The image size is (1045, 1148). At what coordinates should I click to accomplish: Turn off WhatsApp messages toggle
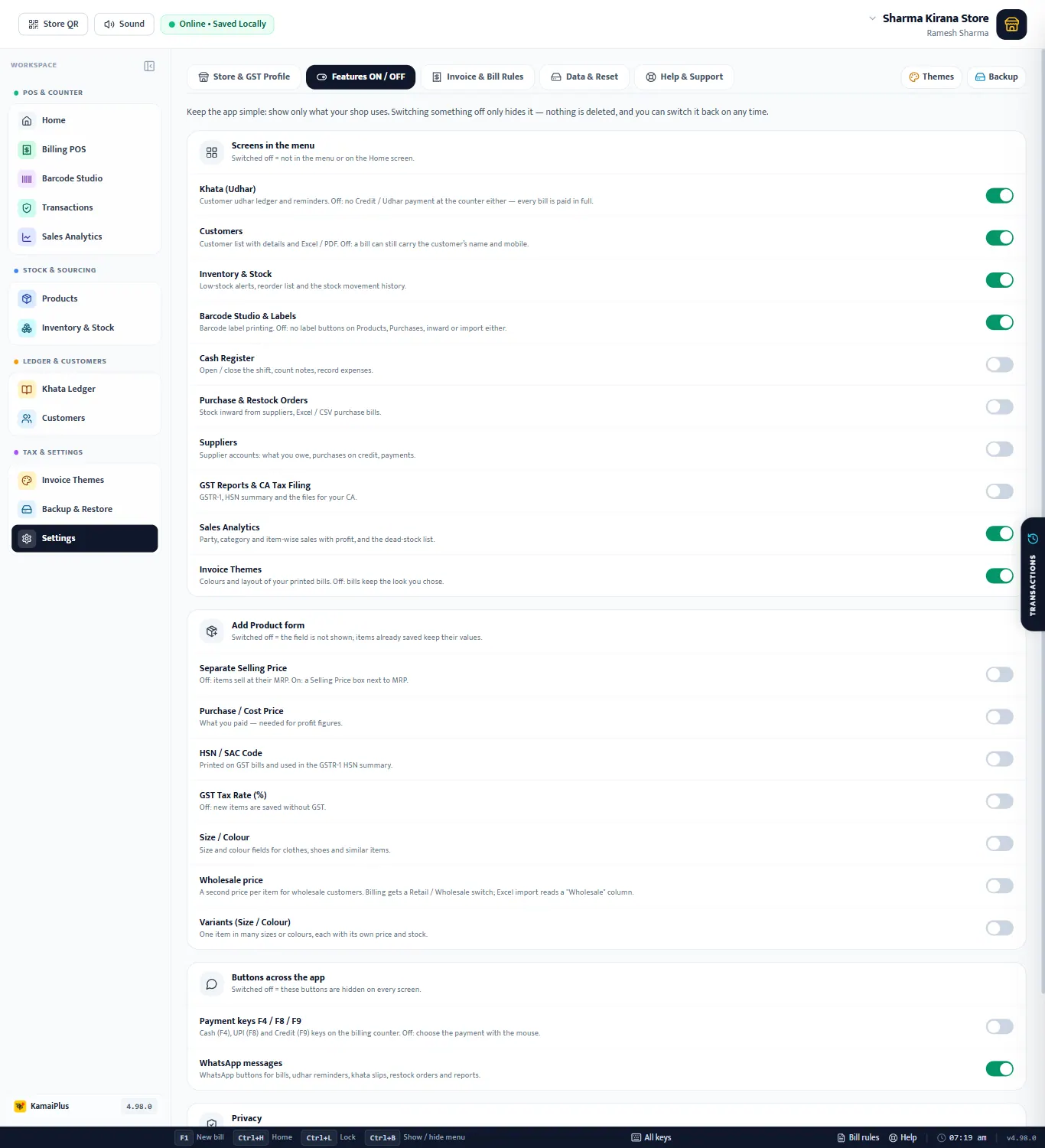999,1068
